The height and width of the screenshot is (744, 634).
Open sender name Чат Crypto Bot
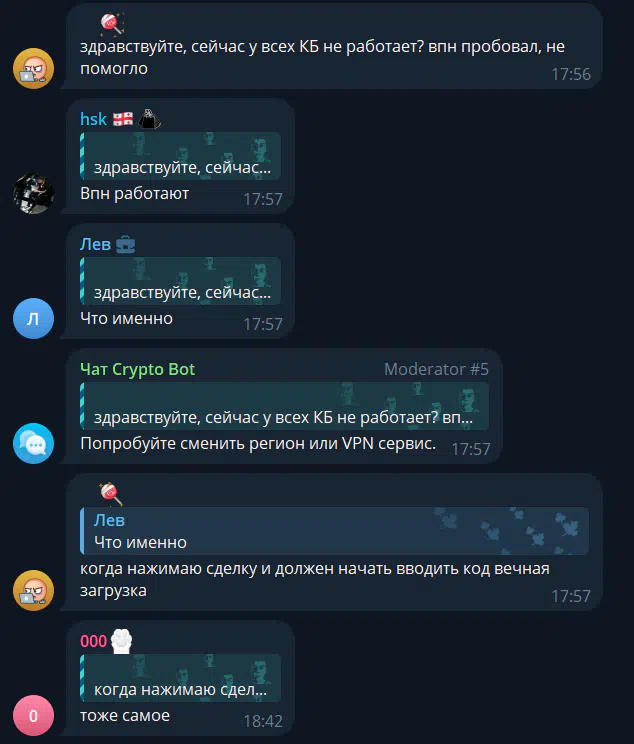point(138,369)
